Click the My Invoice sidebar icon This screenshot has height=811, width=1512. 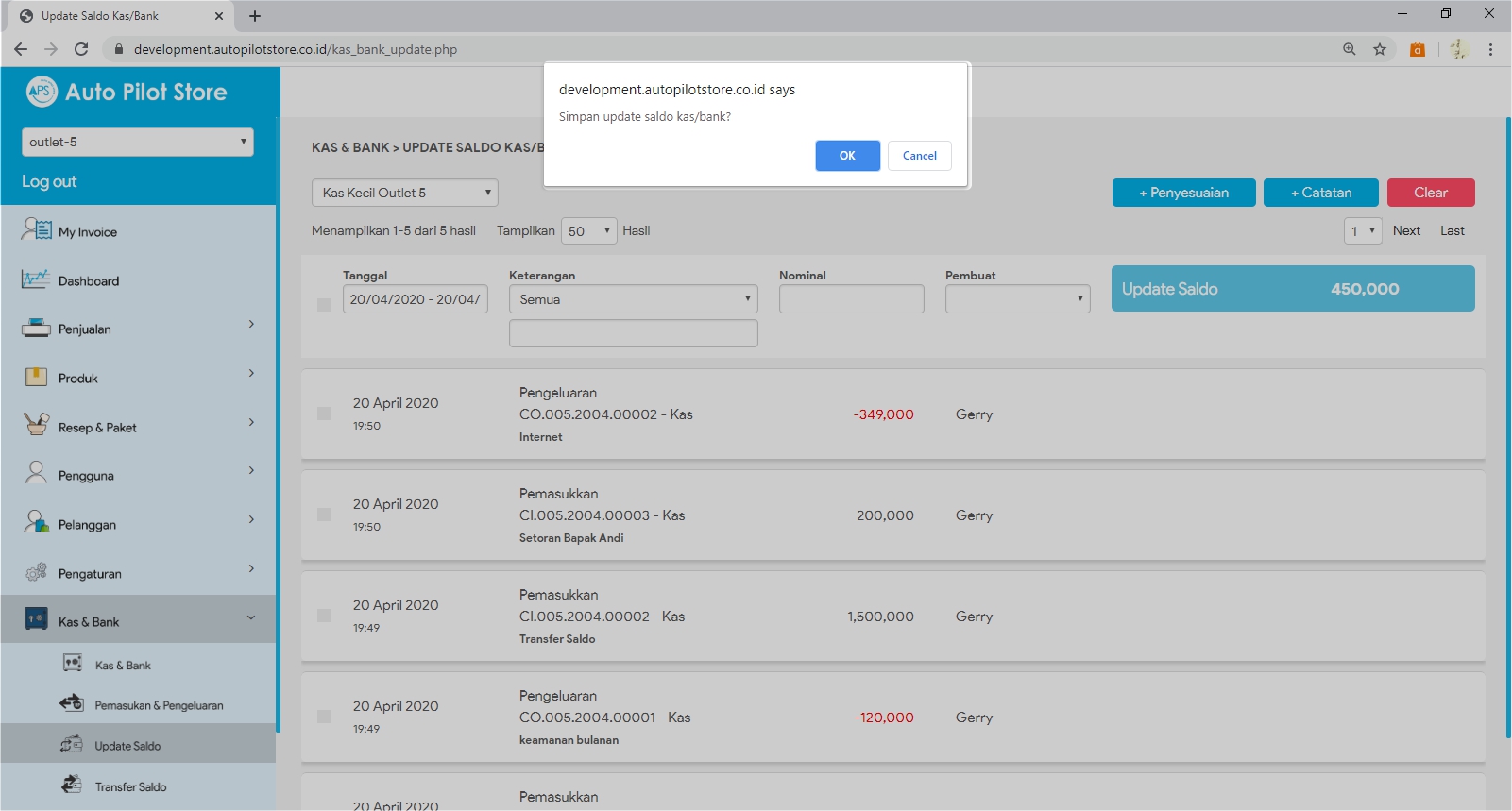pos(37,229)
